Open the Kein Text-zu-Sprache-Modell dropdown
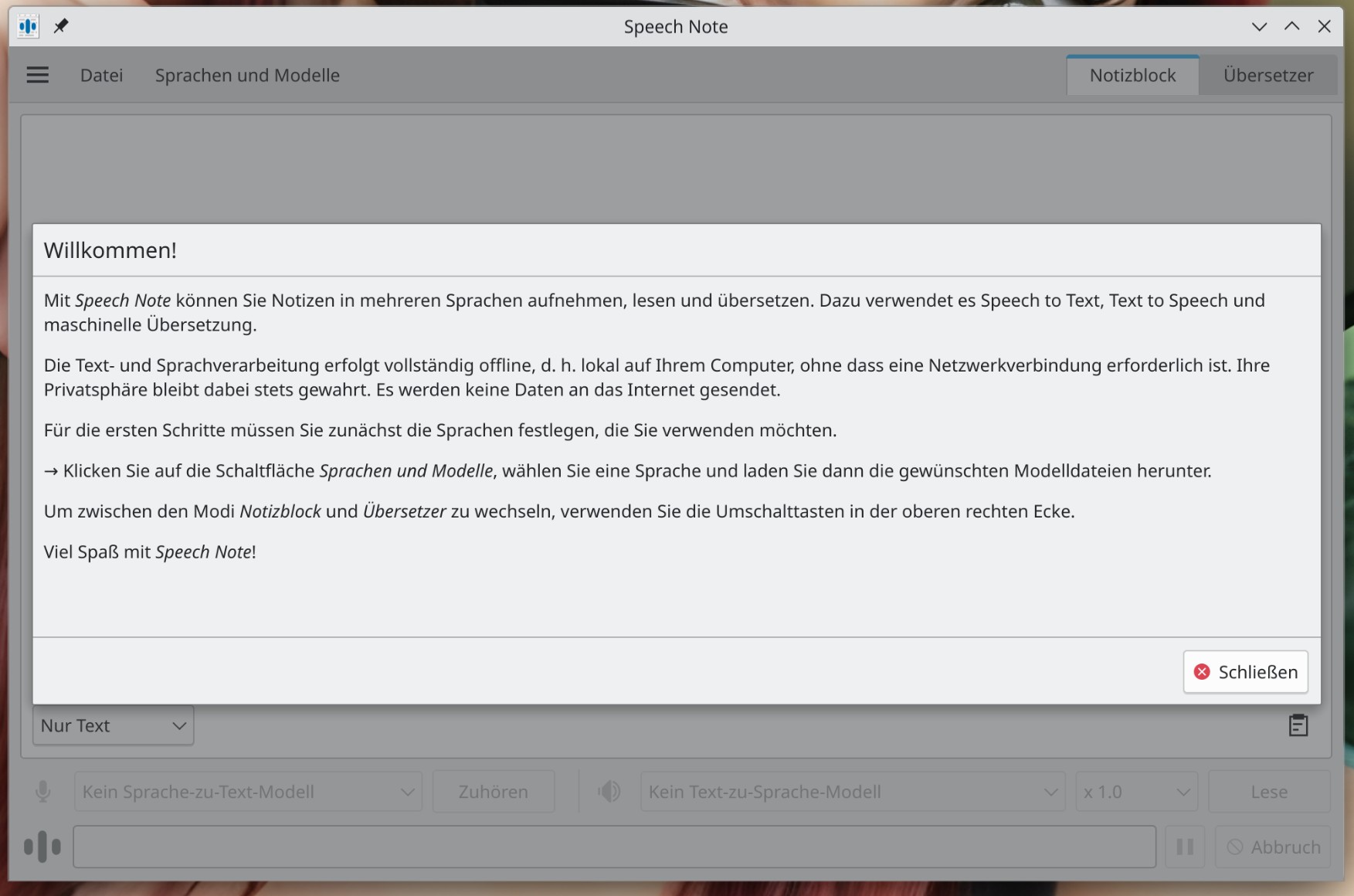 (853, 792)
